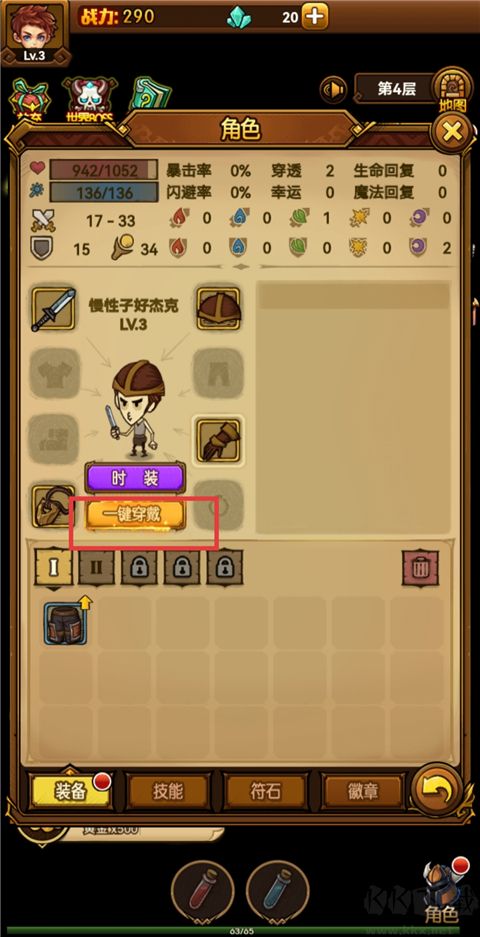Click the yellow return arrow button
The image size is (480, 937).
click(x=437, y=790)
